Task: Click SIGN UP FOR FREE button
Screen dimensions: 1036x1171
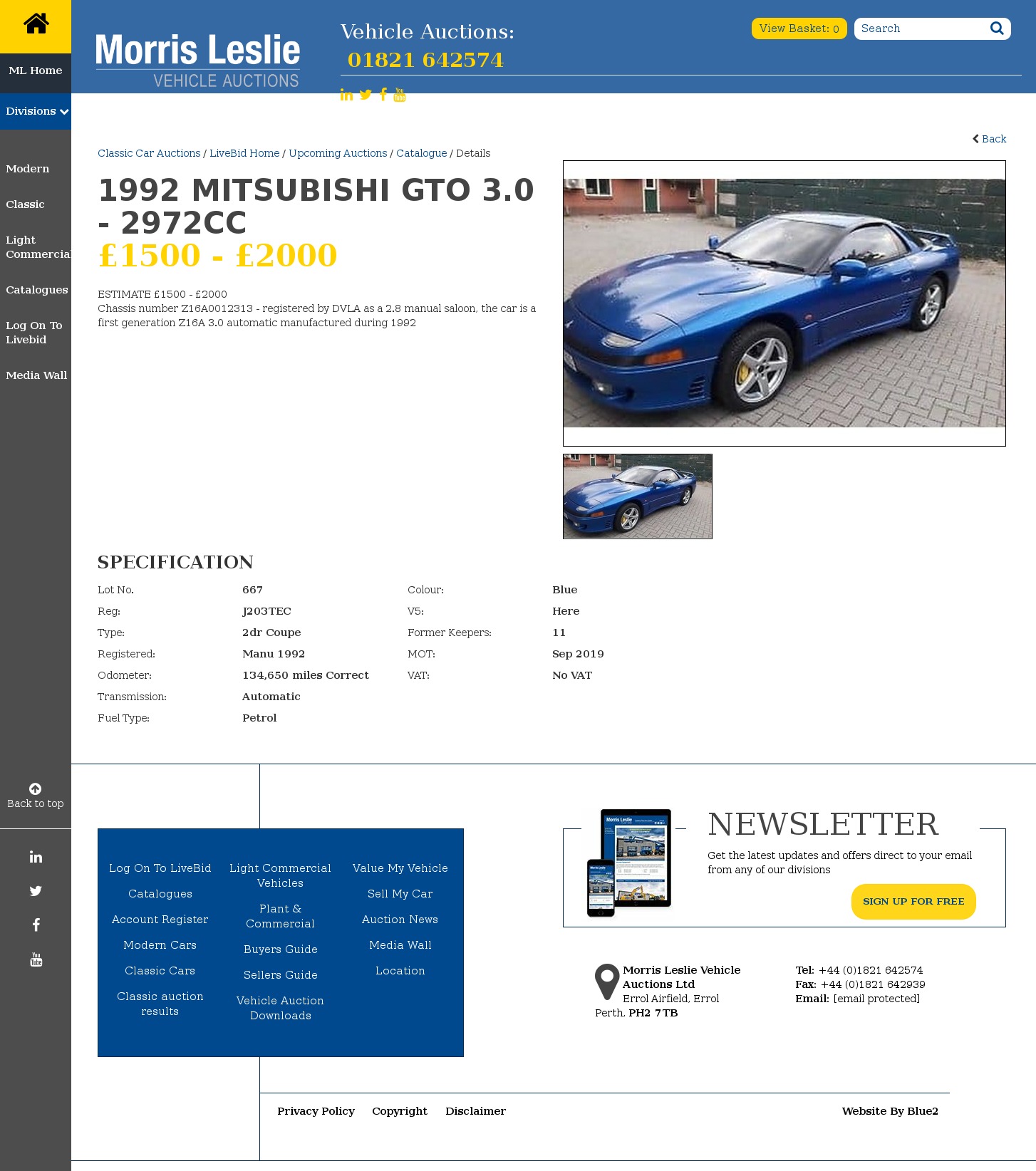Action: click(x=913, y=902)
